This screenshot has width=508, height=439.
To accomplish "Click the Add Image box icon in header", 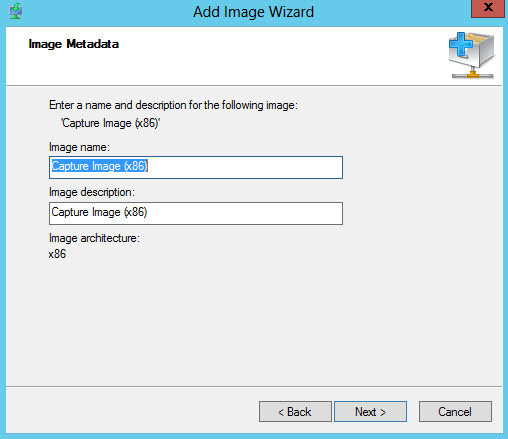I will [472, 55].
